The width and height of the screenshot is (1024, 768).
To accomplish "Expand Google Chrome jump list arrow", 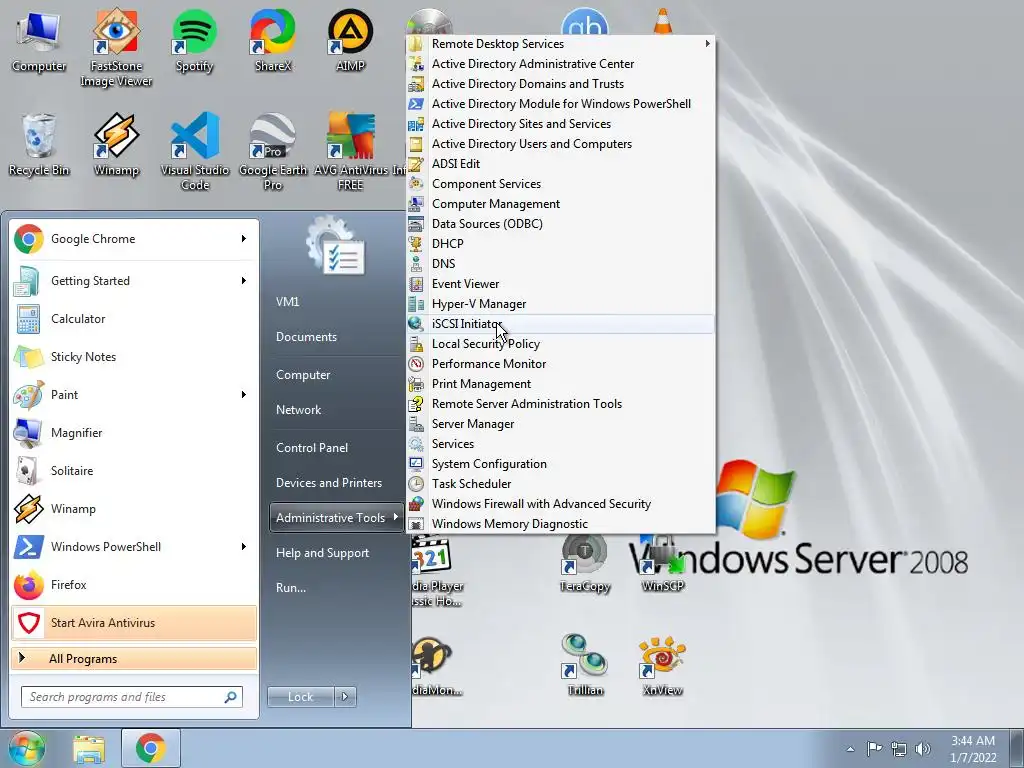I will 244,238.
